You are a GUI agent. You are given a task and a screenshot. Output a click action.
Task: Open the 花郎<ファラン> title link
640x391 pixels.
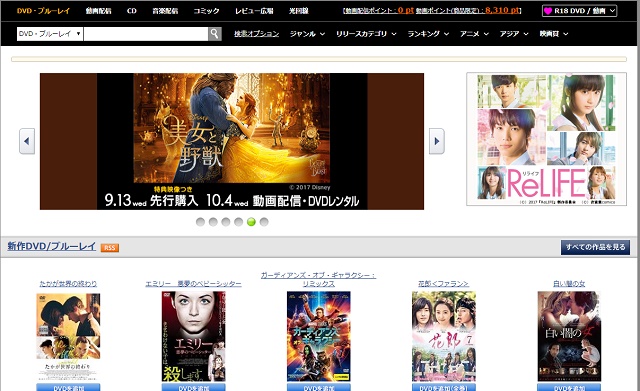point(443,283)
